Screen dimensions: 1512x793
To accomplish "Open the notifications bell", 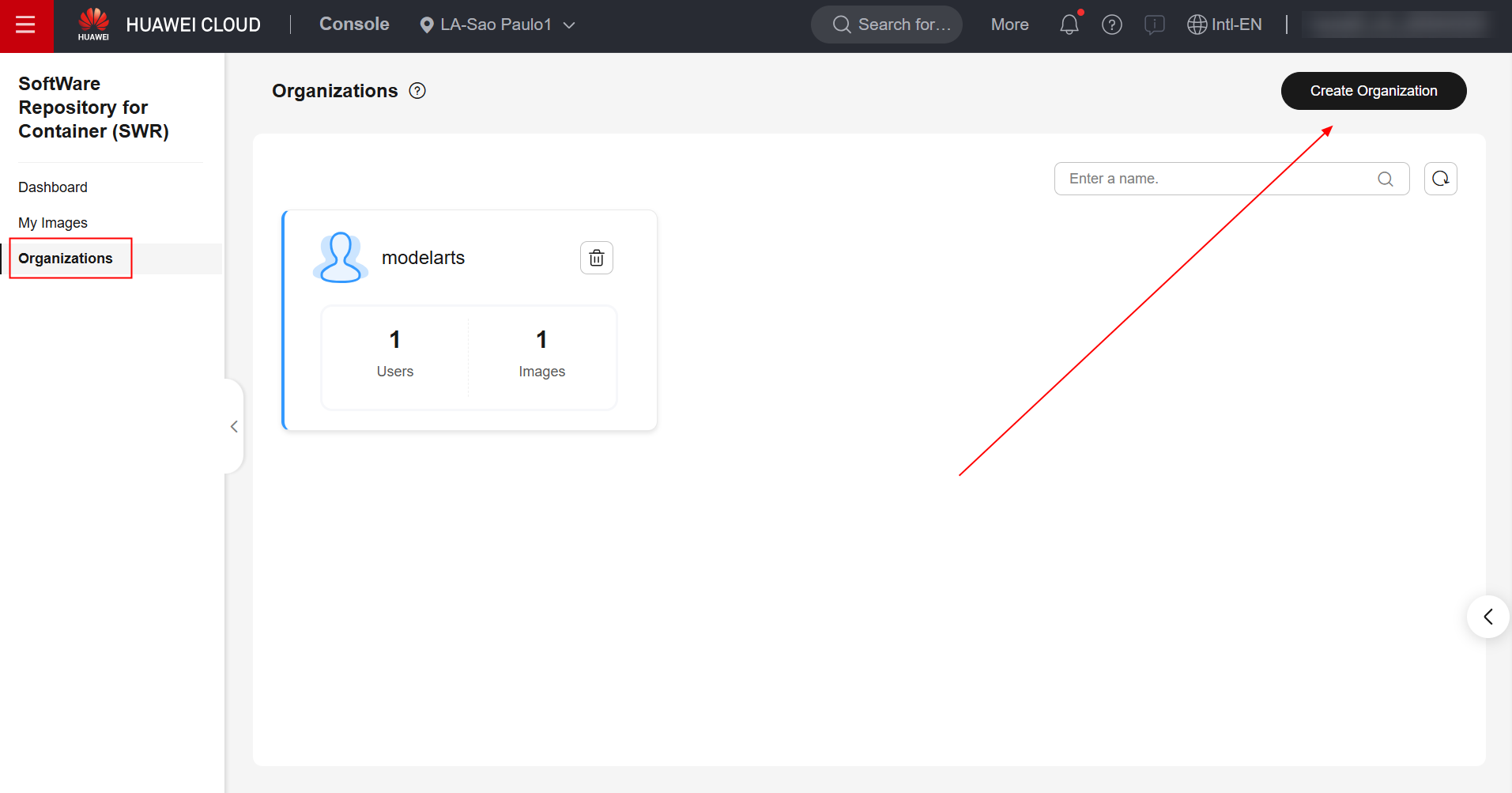I will 1069,25.
